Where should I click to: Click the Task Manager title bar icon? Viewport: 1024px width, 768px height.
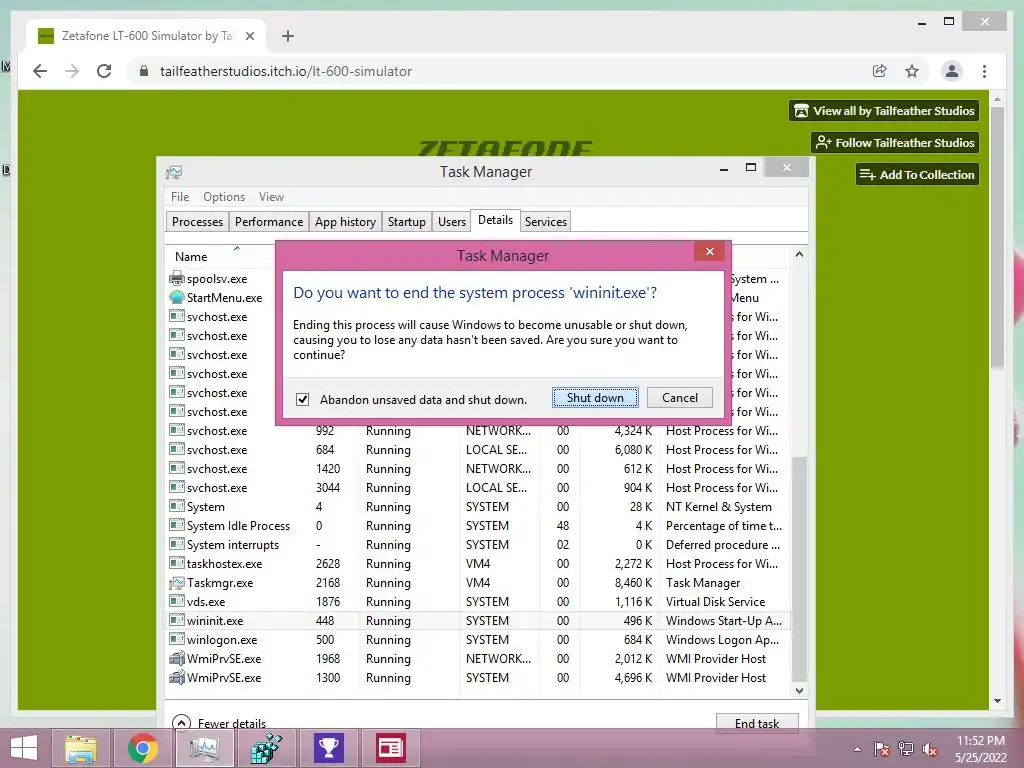click(174, 172)
